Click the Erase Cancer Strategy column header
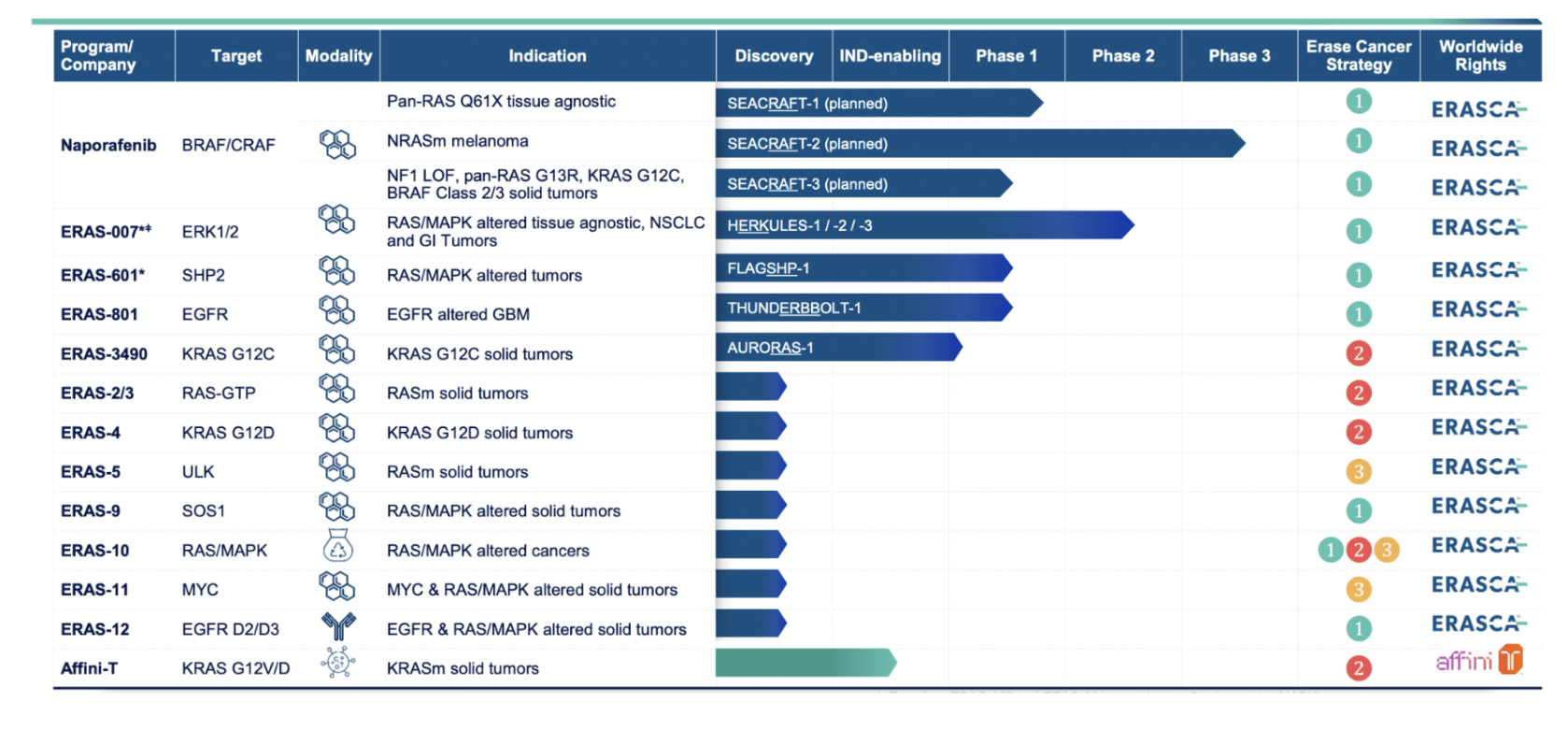Screen dimensions: 1568x731 1359,55
